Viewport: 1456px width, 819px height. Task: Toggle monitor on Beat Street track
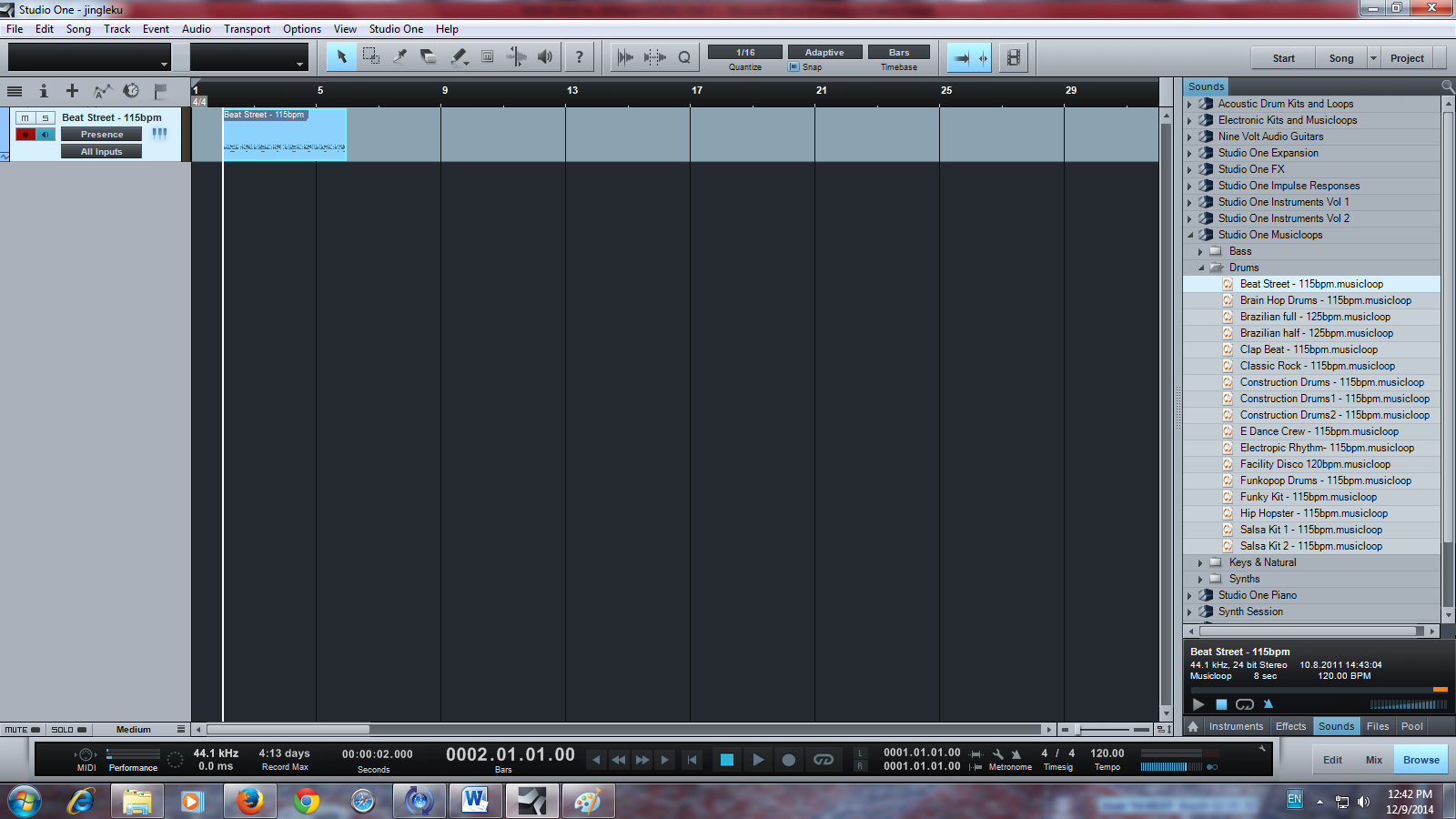(45, 135)
